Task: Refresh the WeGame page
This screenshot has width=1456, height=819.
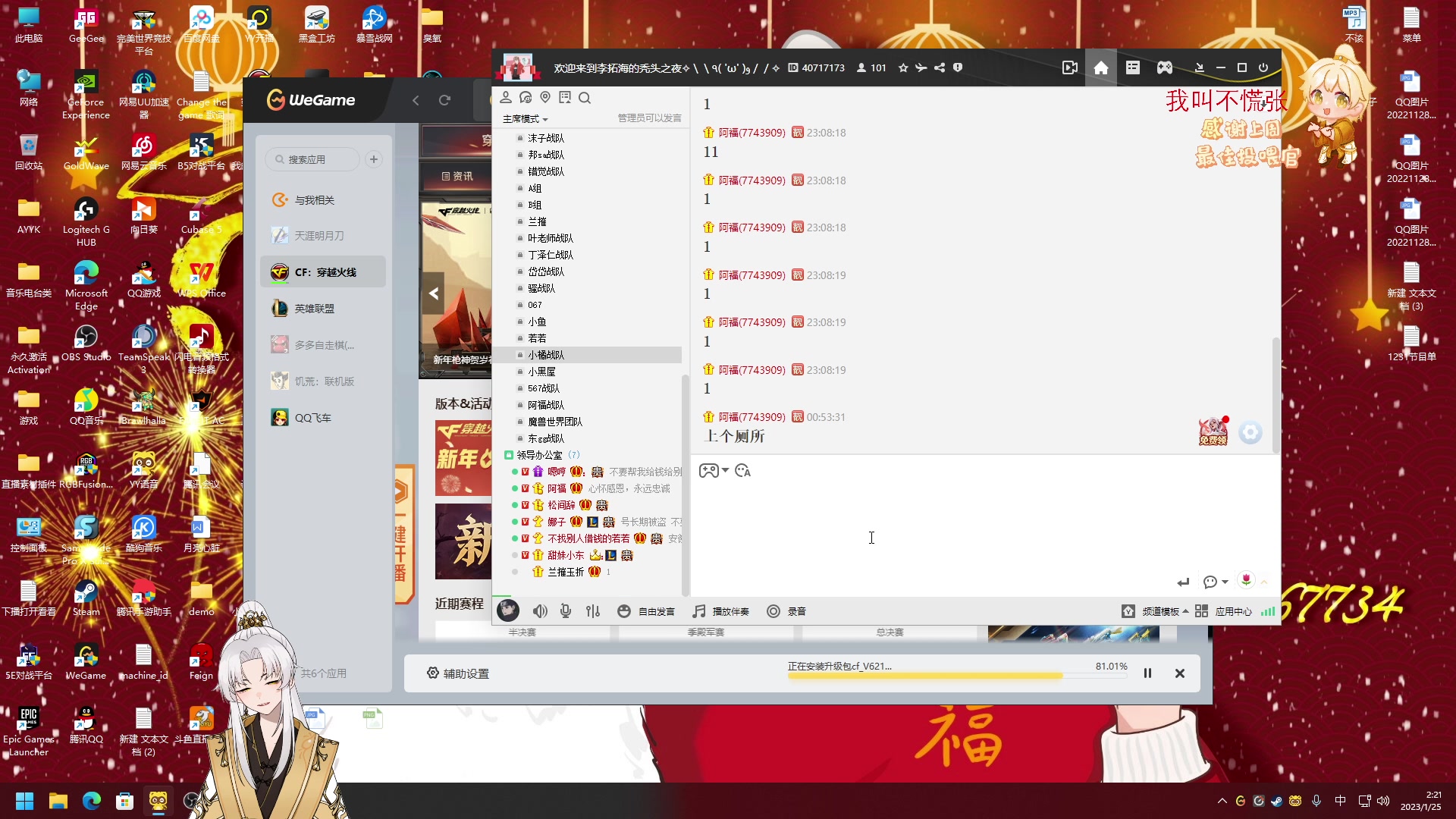Action: click(445, 100)
